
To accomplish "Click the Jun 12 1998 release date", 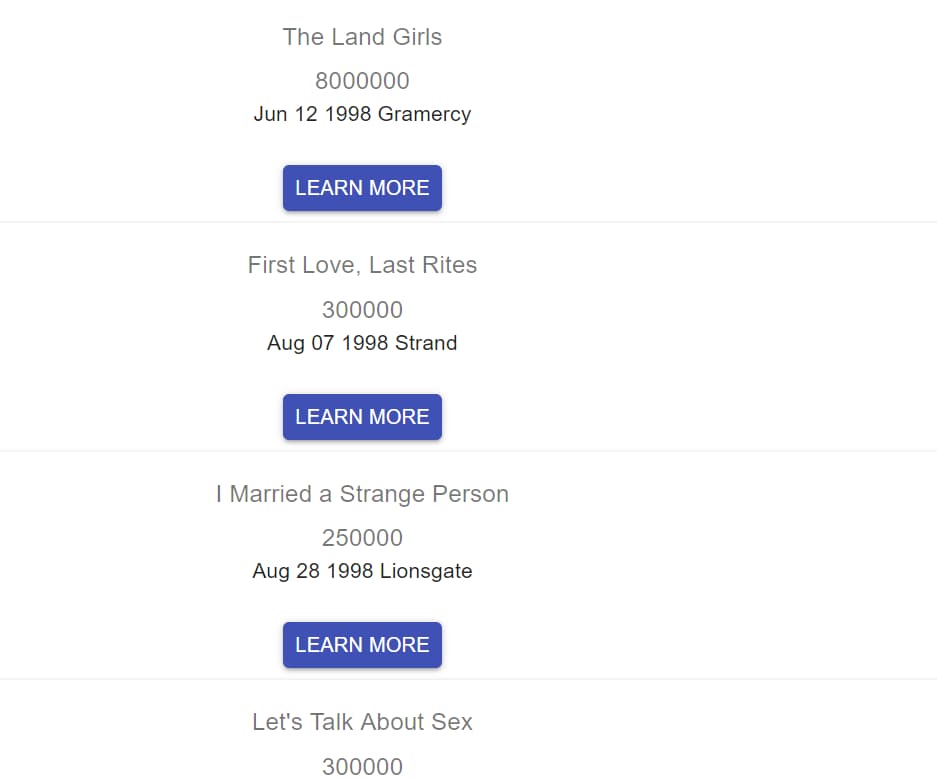I will click(x=312, y=114).
